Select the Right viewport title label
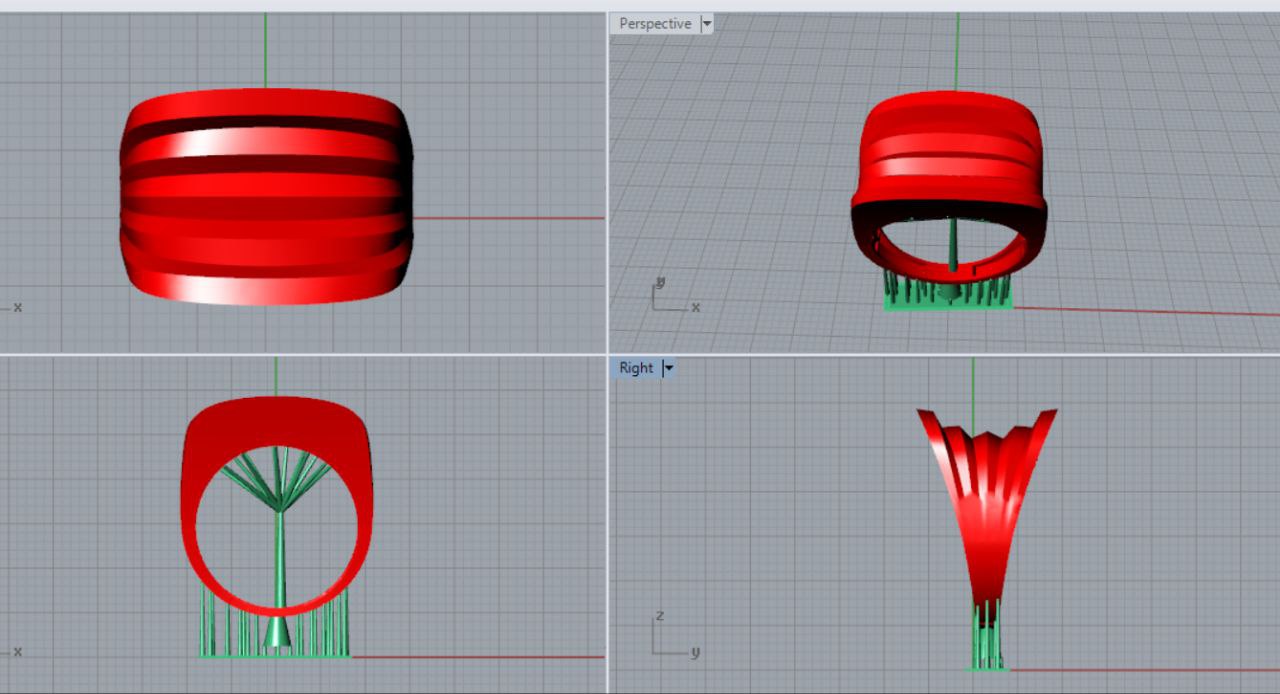This screenshot has height=694, width=1280. pos(636,368)
